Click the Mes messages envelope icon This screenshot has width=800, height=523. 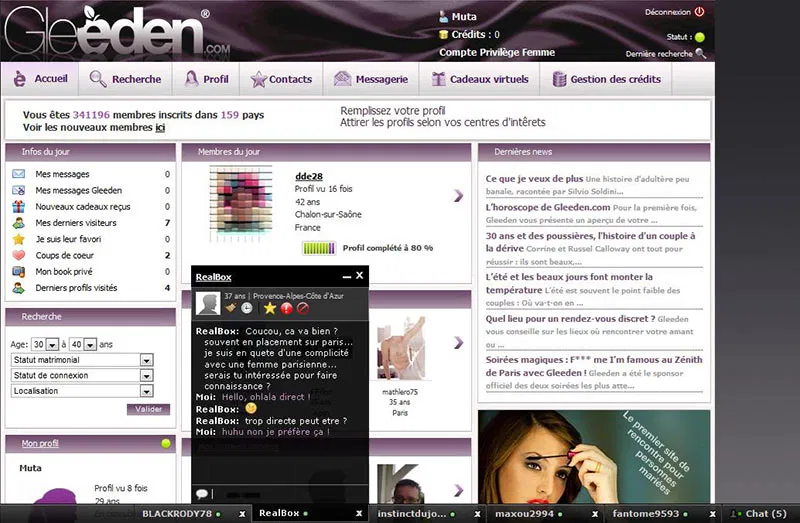(18, 174)
